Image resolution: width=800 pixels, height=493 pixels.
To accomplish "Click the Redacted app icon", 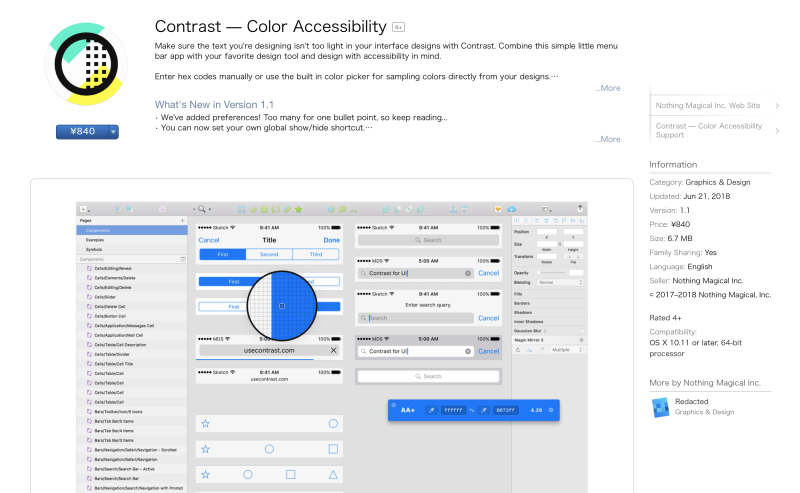I will pyautogui.click(x=660, y=407).
